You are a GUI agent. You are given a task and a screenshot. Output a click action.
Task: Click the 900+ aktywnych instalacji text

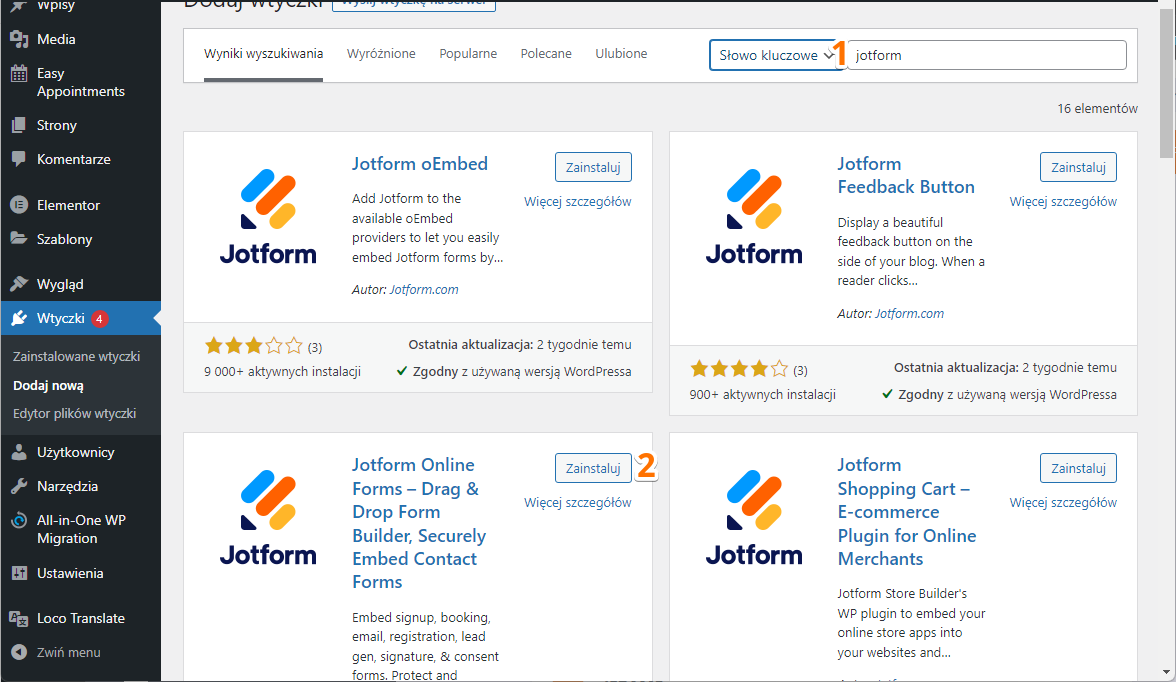763,395
